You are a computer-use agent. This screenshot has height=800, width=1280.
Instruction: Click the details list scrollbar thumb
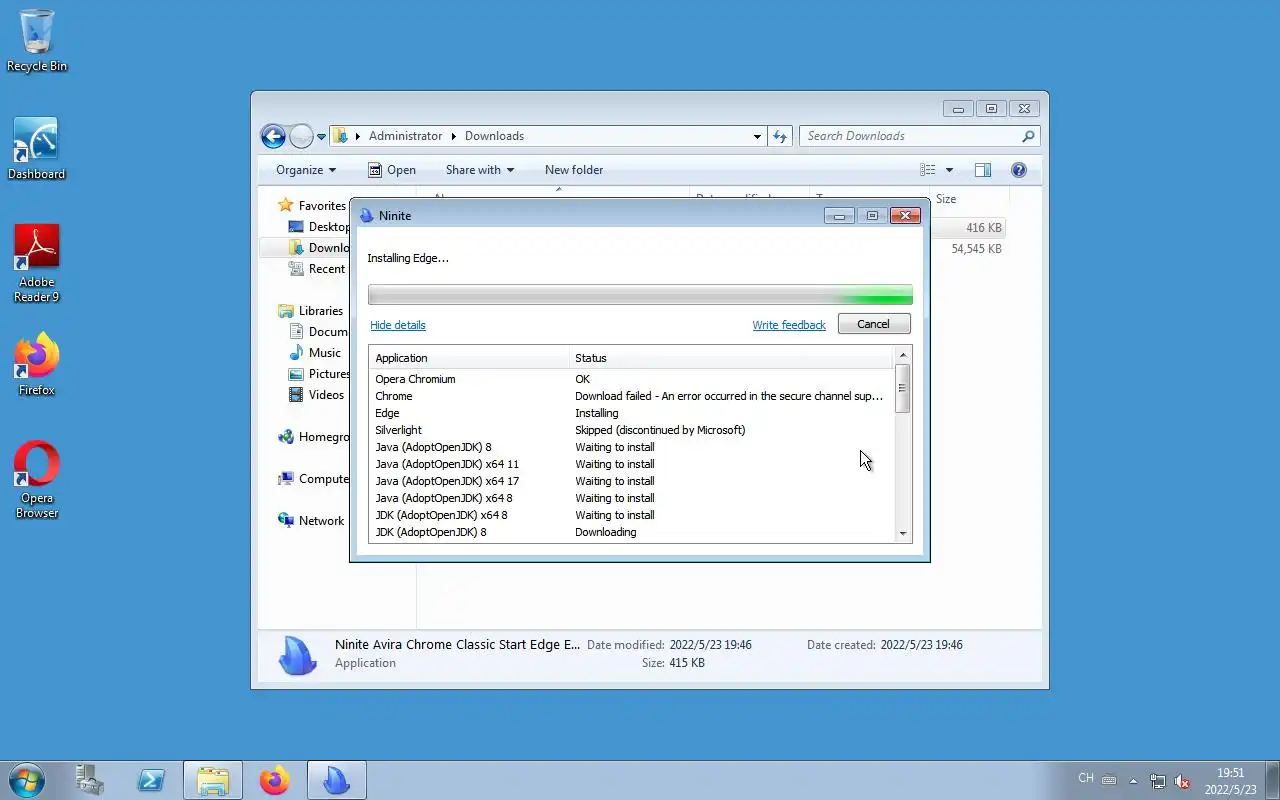(903, 389)
